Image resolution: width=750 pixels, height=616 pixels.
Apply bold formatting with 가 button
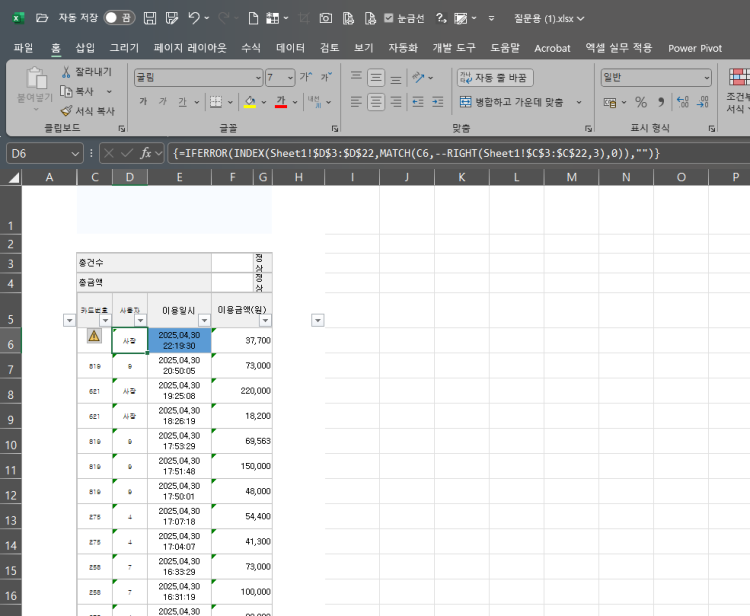pos(143,101)
